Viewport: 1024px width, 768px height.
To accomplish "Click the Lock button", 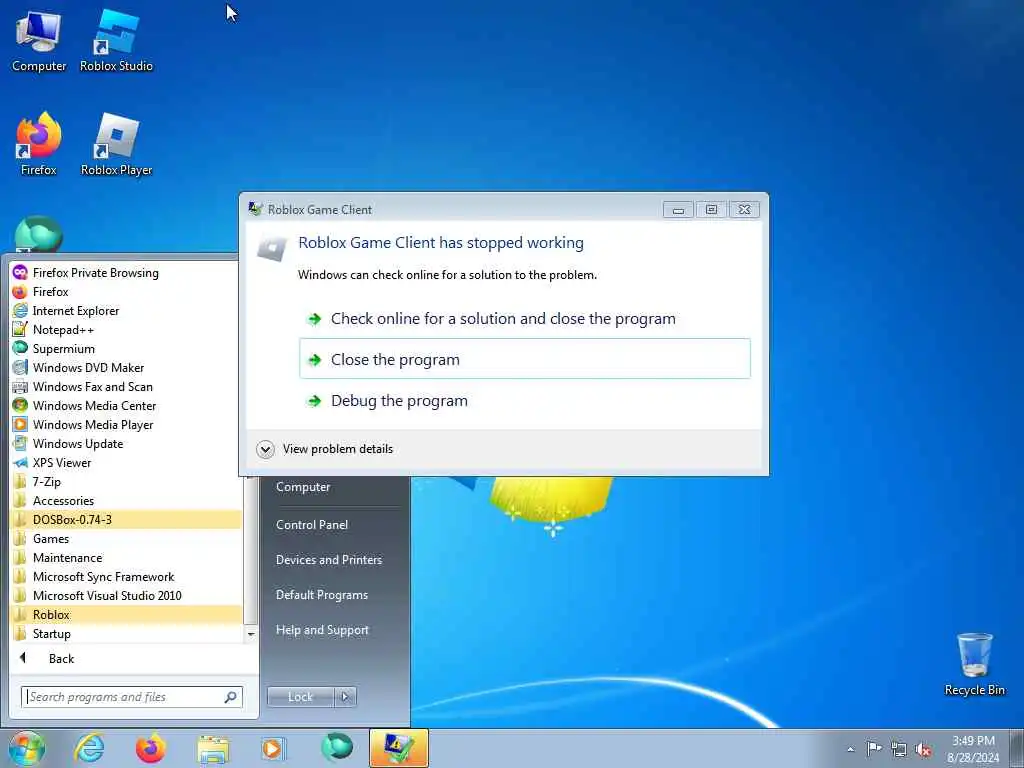I will point(300,697).
